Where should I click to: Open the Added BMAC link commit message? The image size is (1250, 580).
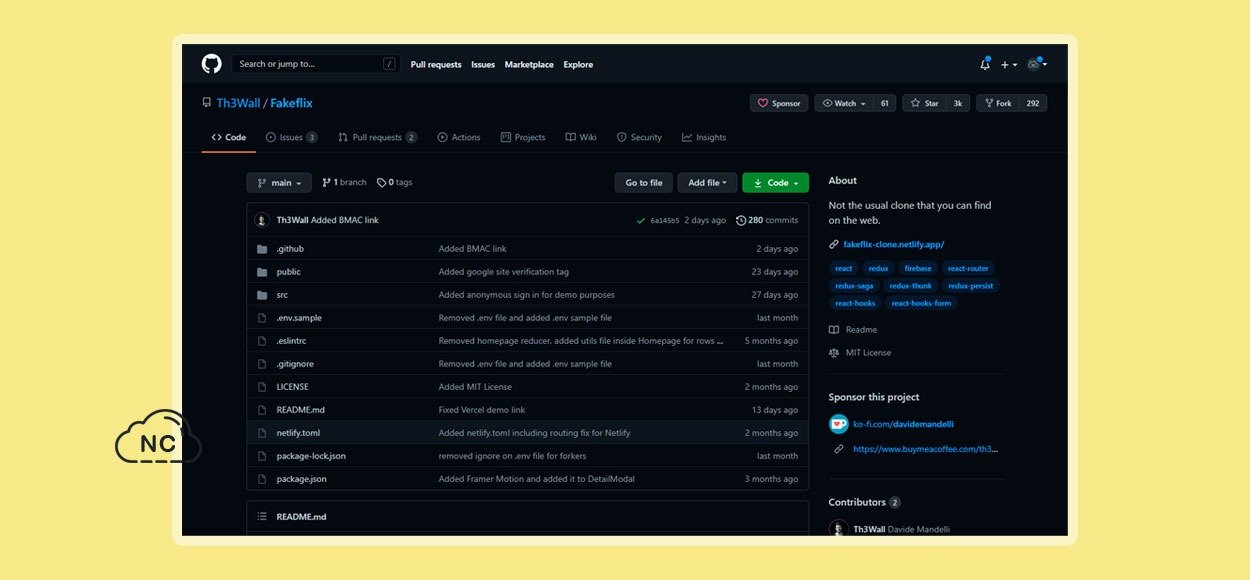(345, 220)
